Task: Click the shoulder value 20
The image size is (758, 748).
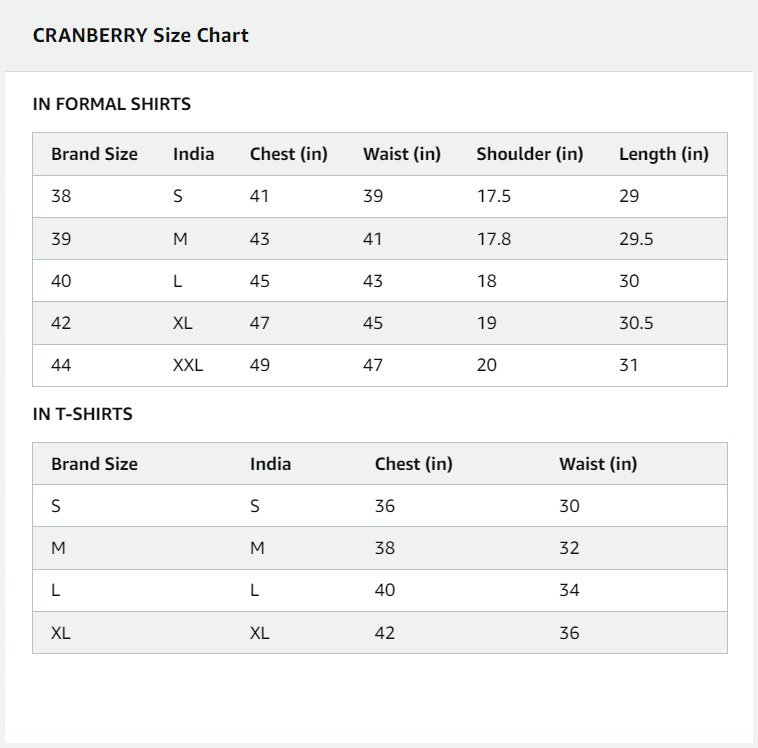Action: point(487,365)
